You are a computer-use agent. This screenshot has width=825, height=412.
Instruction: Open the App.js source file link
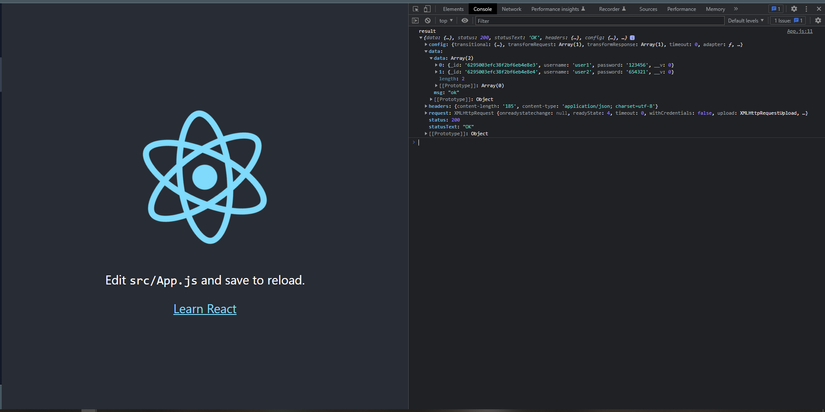(800, 32)
